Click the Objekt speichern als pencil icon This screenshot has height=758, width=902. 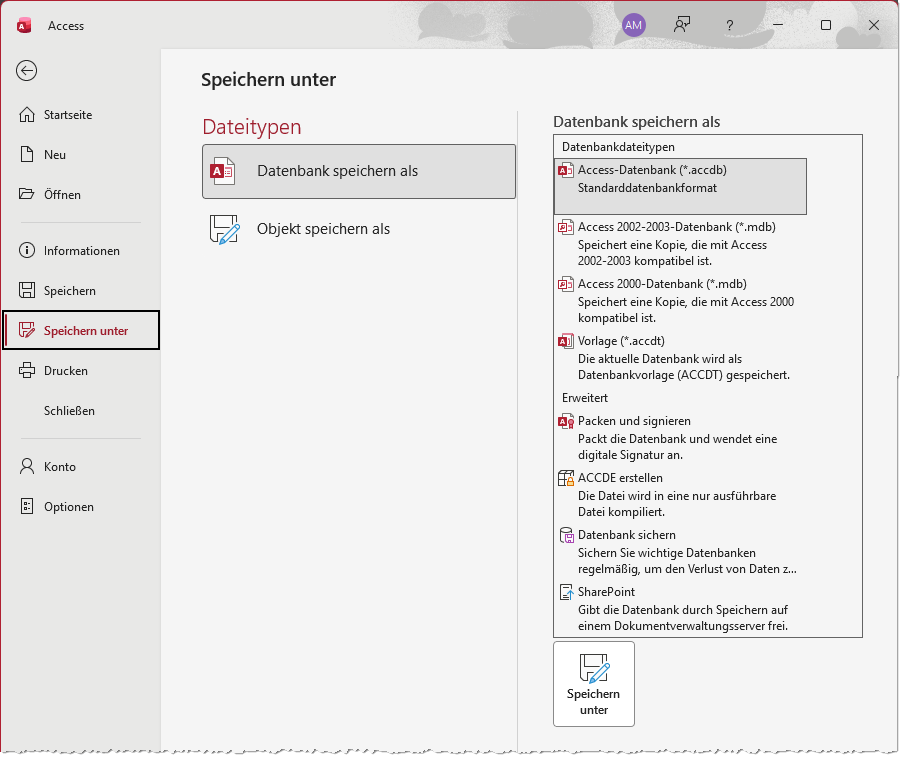(x=224, y=229)
